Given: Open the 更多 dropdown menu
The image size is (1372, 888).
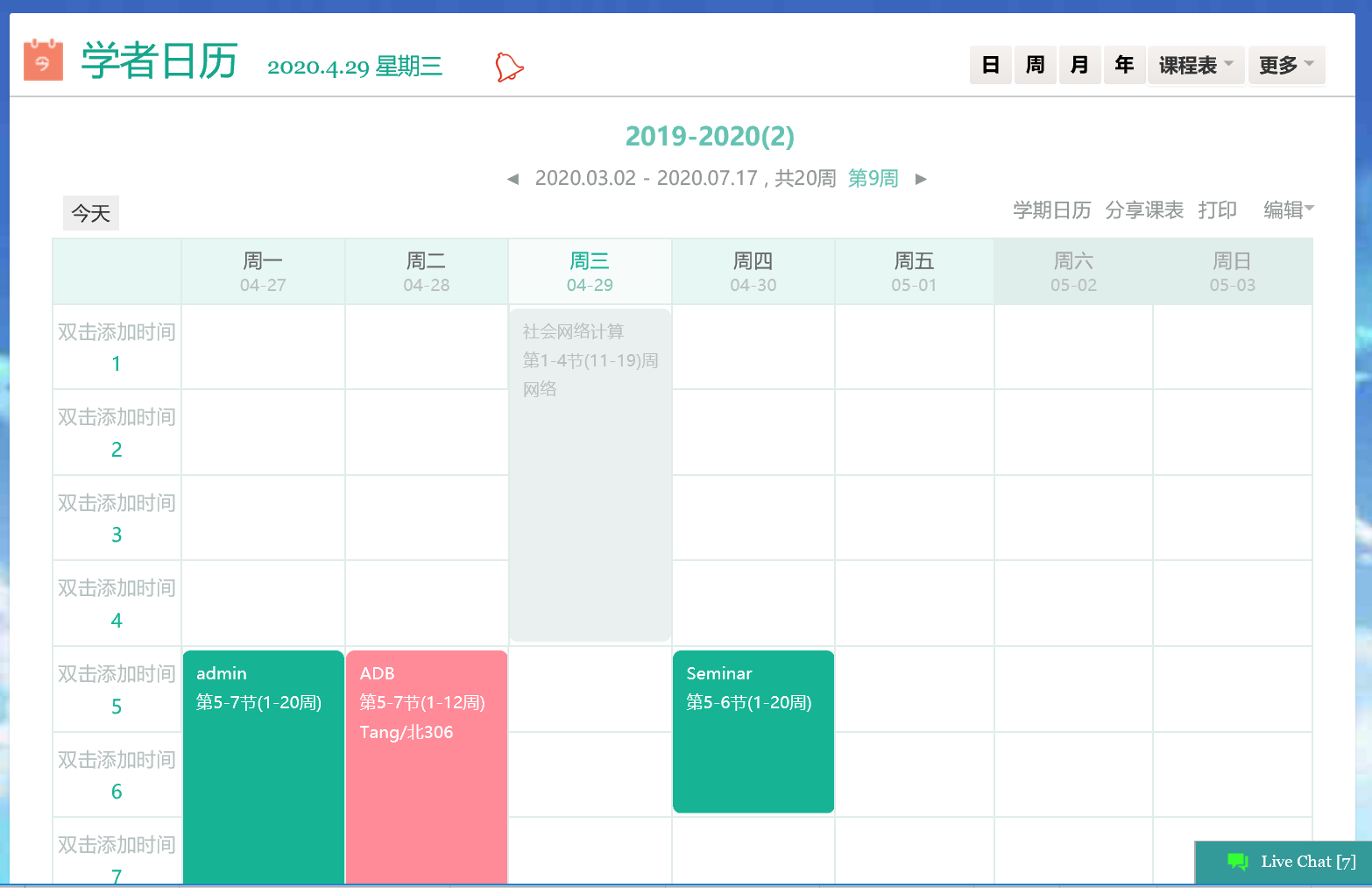Looking at the screenshot, I should tap(1285, 65).
